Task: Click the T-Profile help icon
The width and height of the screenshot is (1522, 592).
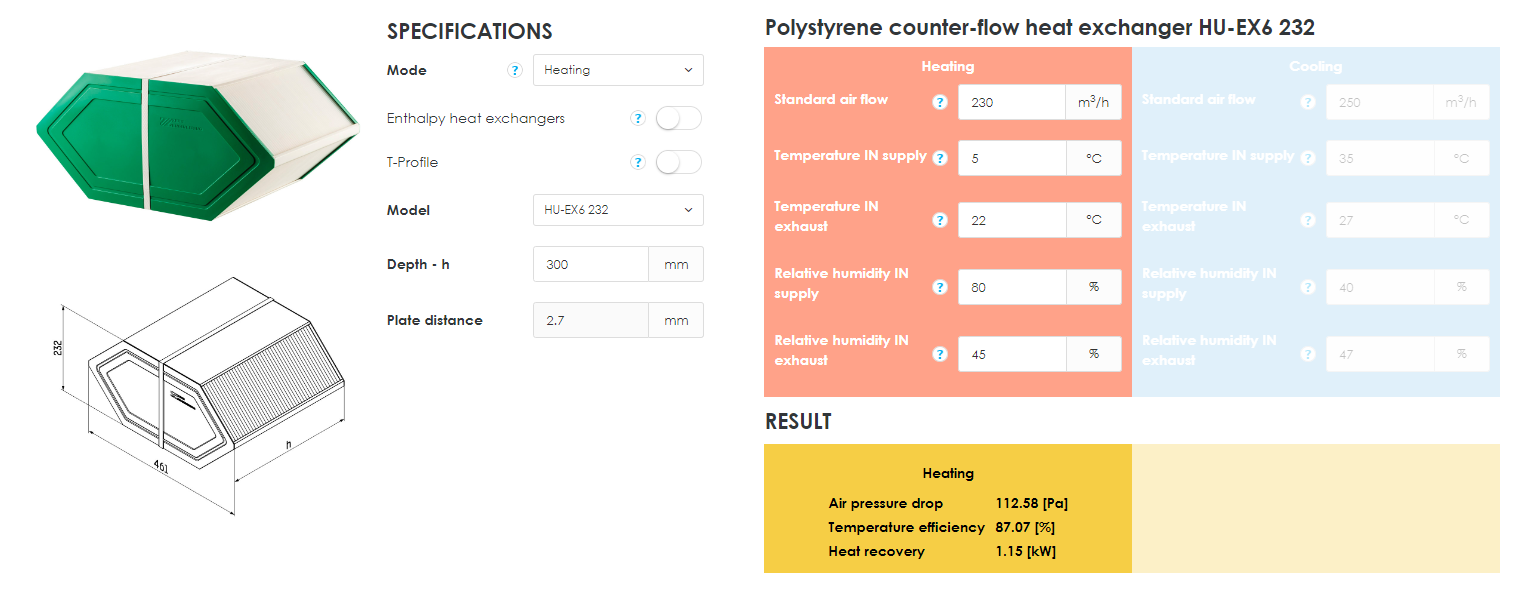Action: (x=638, y=162)
